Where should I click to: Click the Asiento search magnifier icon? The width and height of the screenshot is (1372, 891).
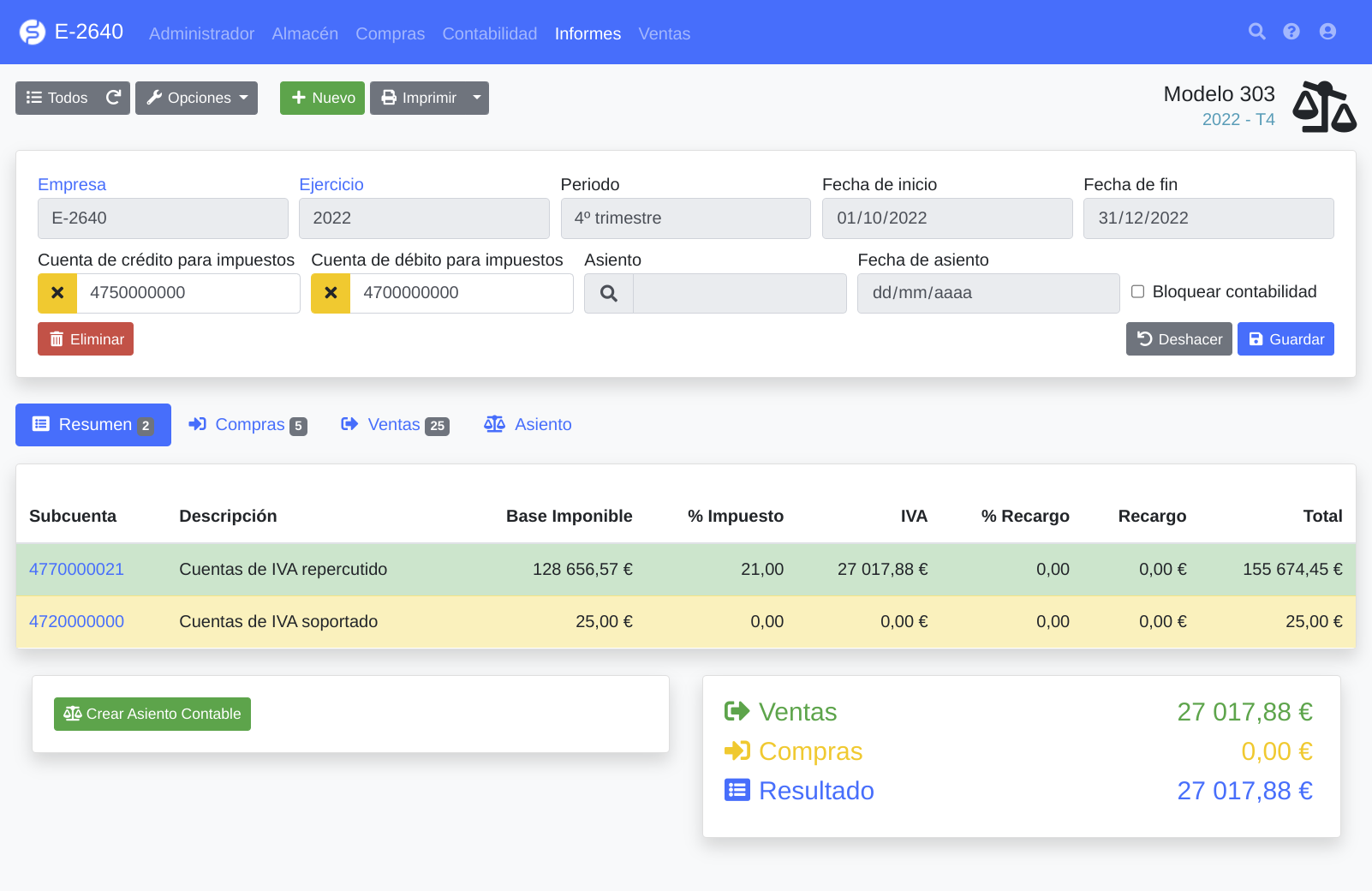point(609,293)
